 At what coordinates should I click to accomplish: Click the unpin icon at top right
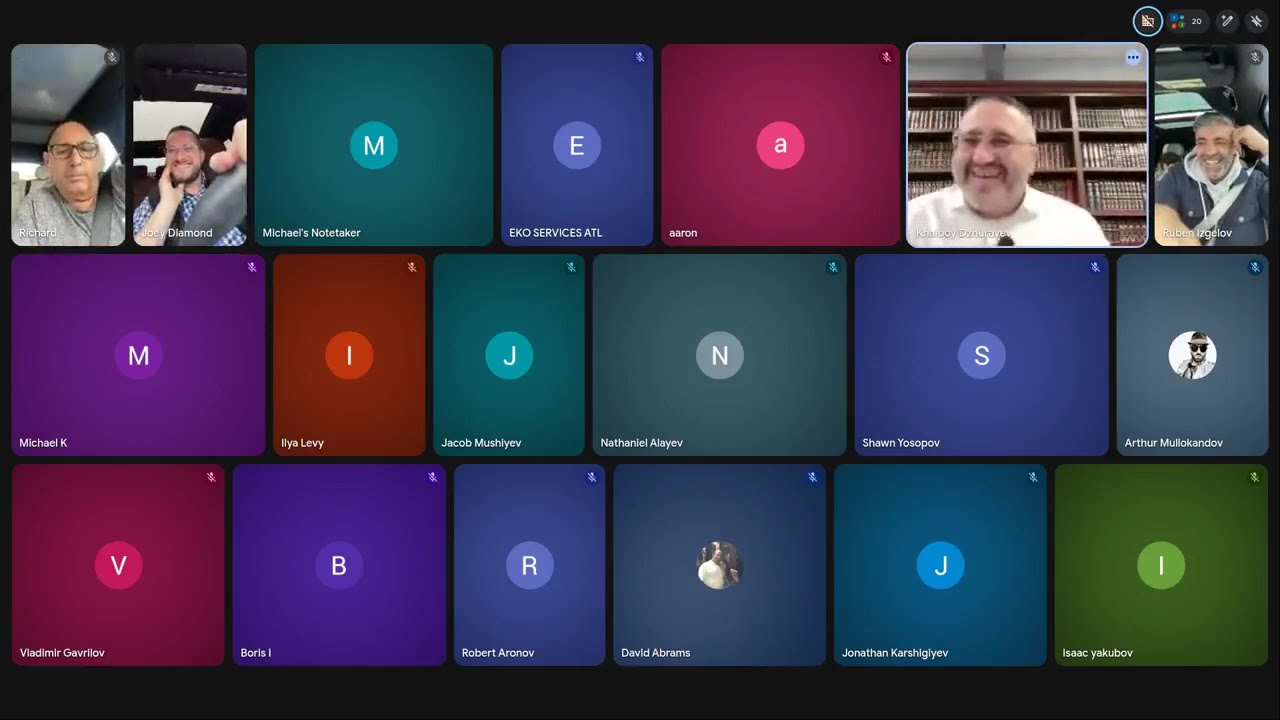(x=1257, y=21)
